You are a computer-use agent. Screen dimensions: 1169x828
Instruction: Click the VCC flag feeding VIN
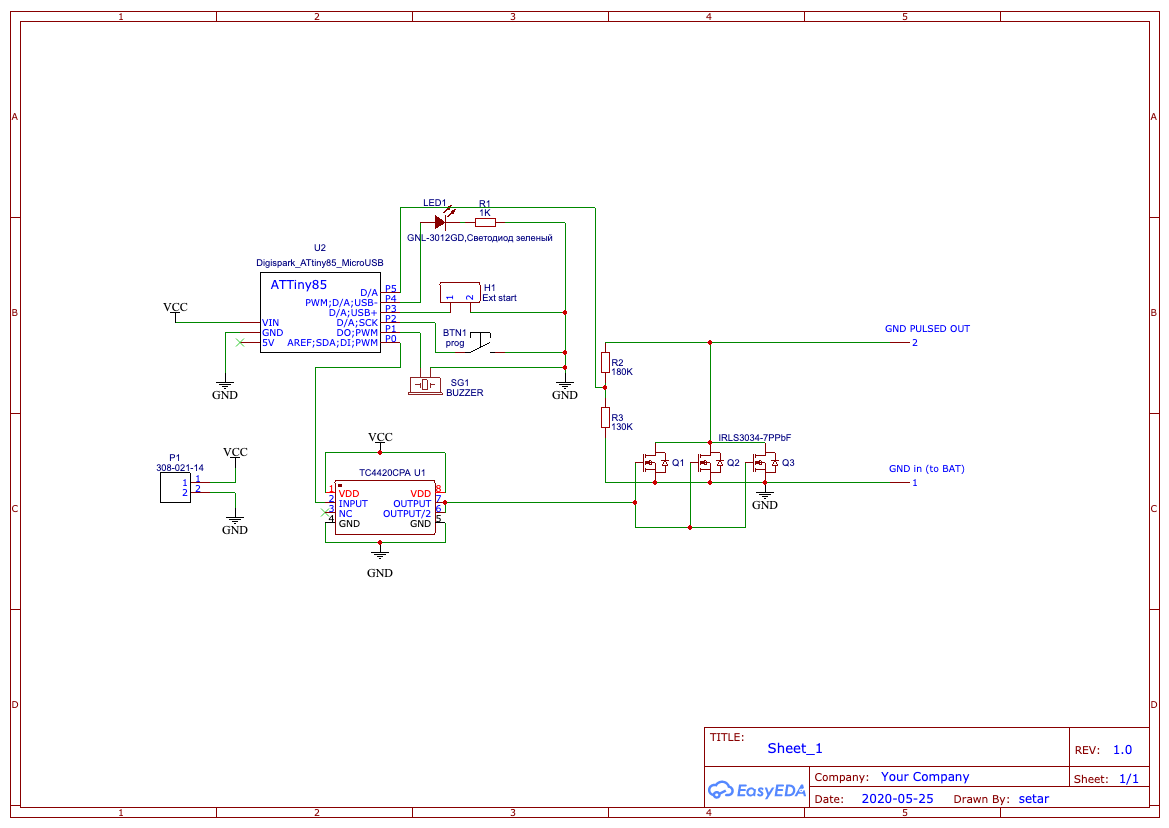click(x=175, y=310)
